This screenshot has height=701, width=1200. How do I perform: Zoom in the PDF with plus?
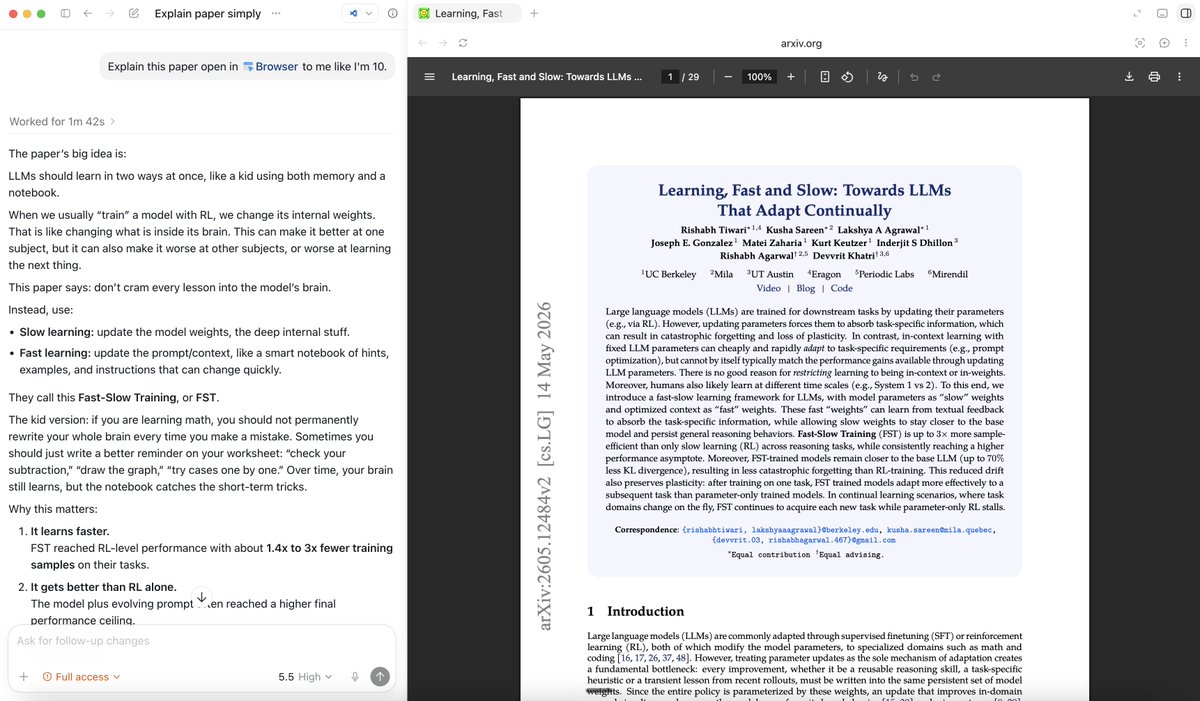[x=791, y=77]
